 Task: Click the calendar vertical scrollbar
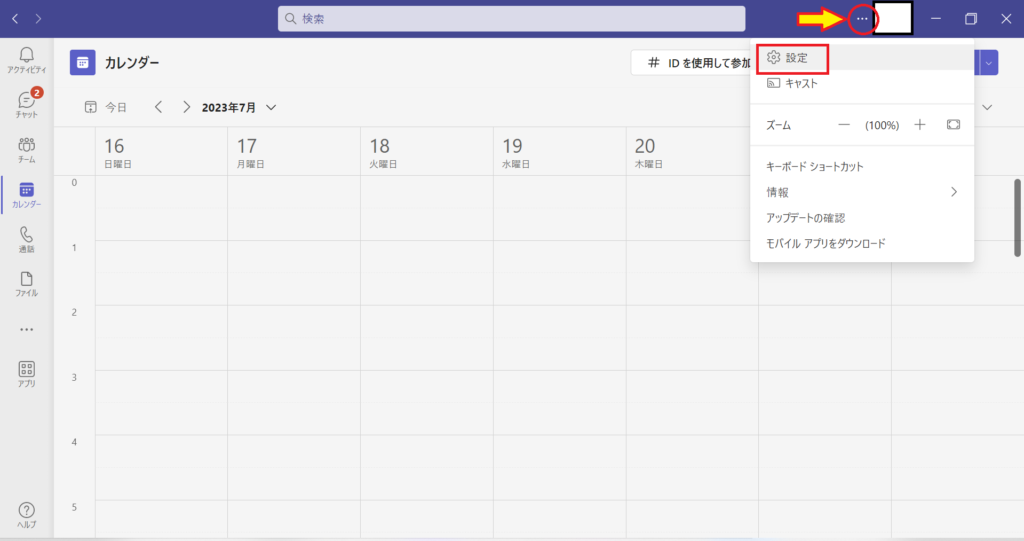[x=1017, y=218]
